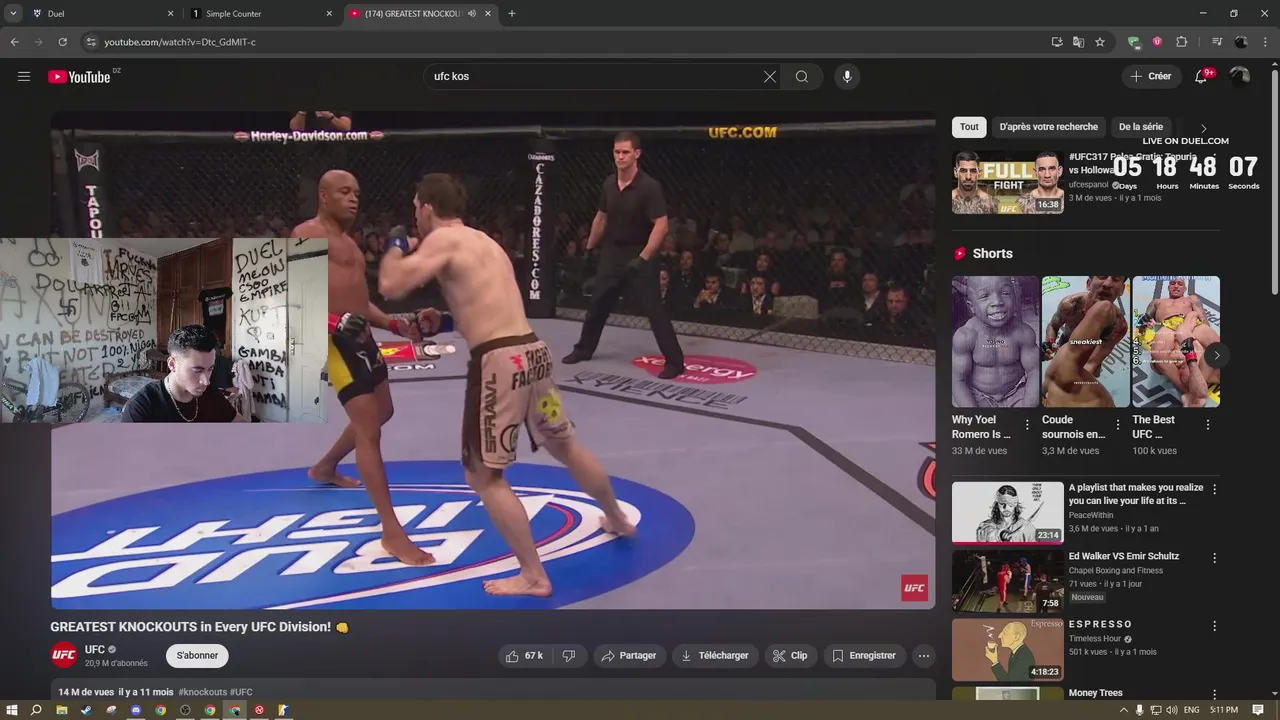This screenshot has width=1280, height=720.
Task: Select the 'De la série' filter chip
Action: [x=1141, y=127]
